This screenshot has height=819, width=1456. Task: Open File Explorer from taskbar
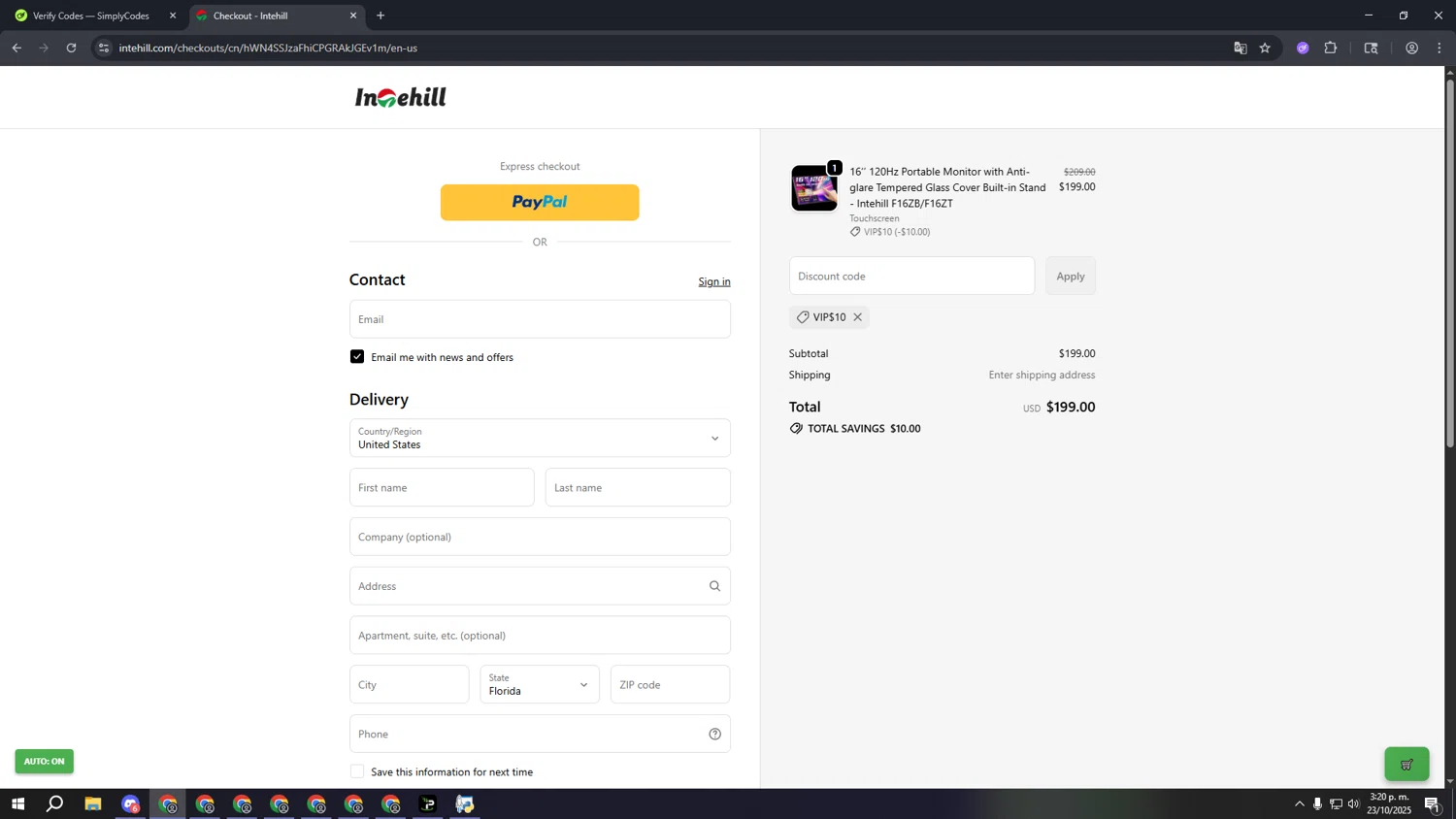93,803
